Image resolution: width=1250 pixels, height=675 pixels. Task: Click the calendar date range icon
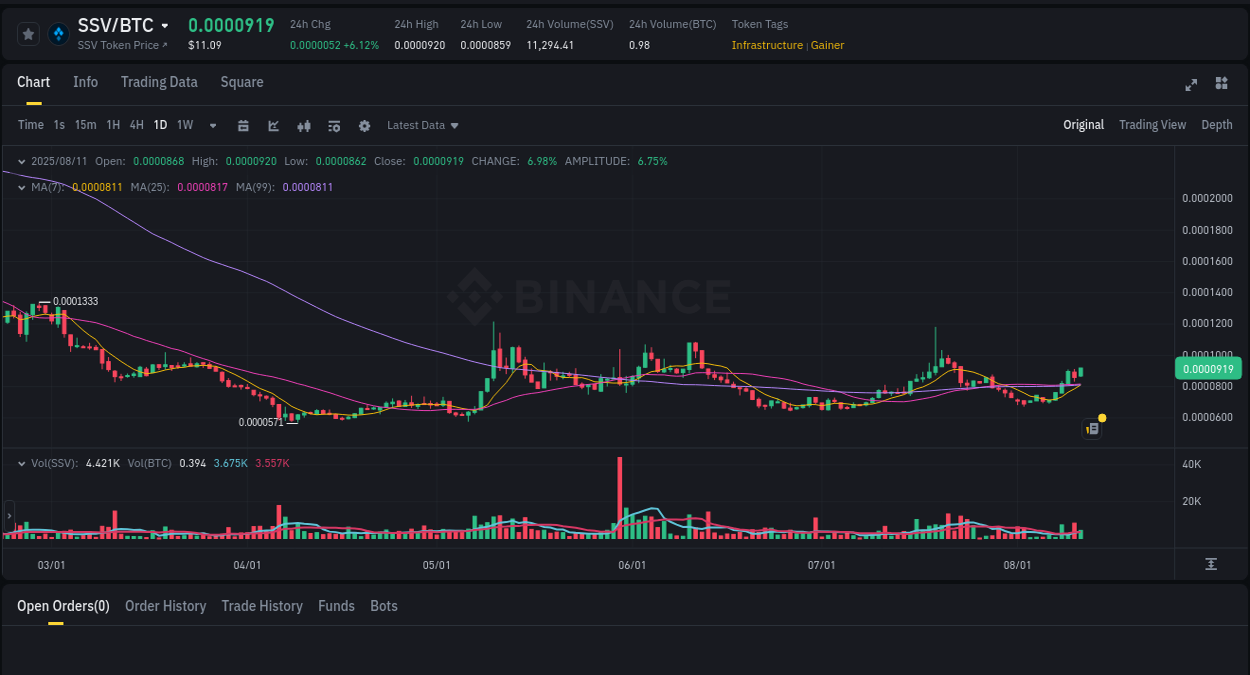click(x=243, y=125)
